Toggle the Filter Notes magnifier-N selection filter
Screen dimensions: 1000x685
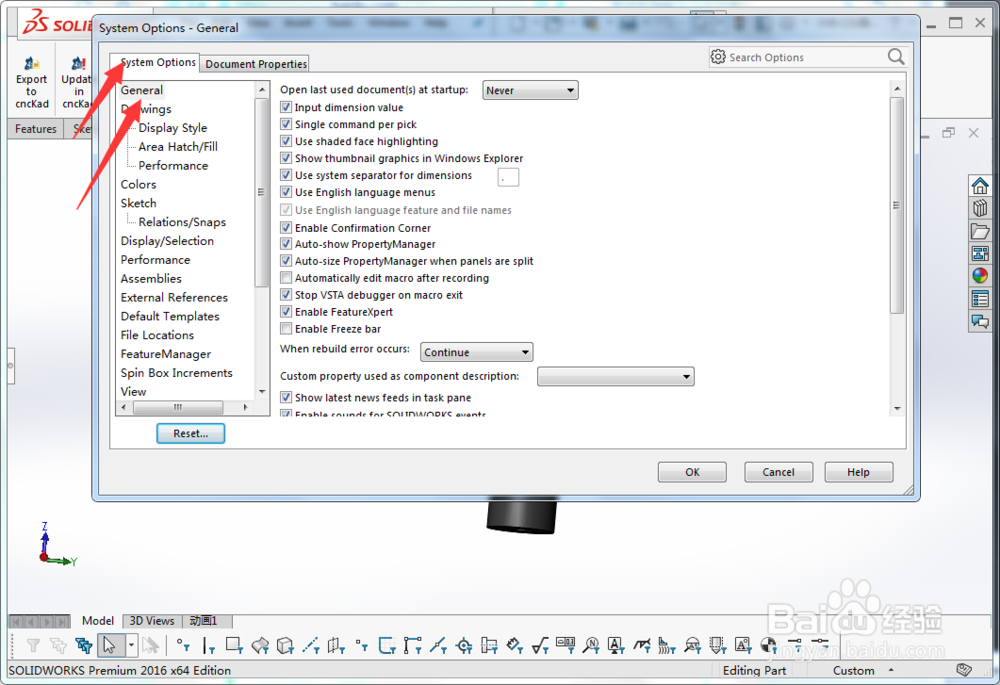[x=591, y=645]
